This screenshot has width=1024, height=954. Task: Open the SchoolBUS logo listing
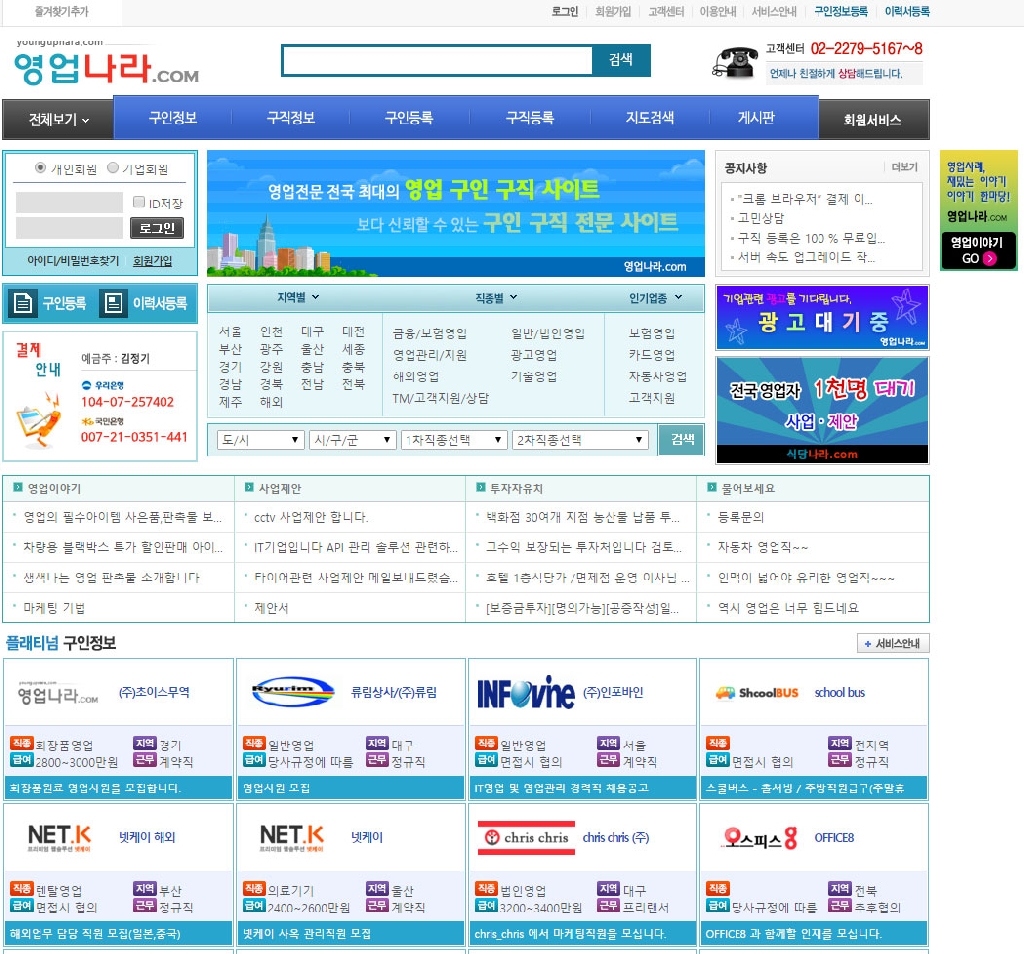click(x=756, y=693)
